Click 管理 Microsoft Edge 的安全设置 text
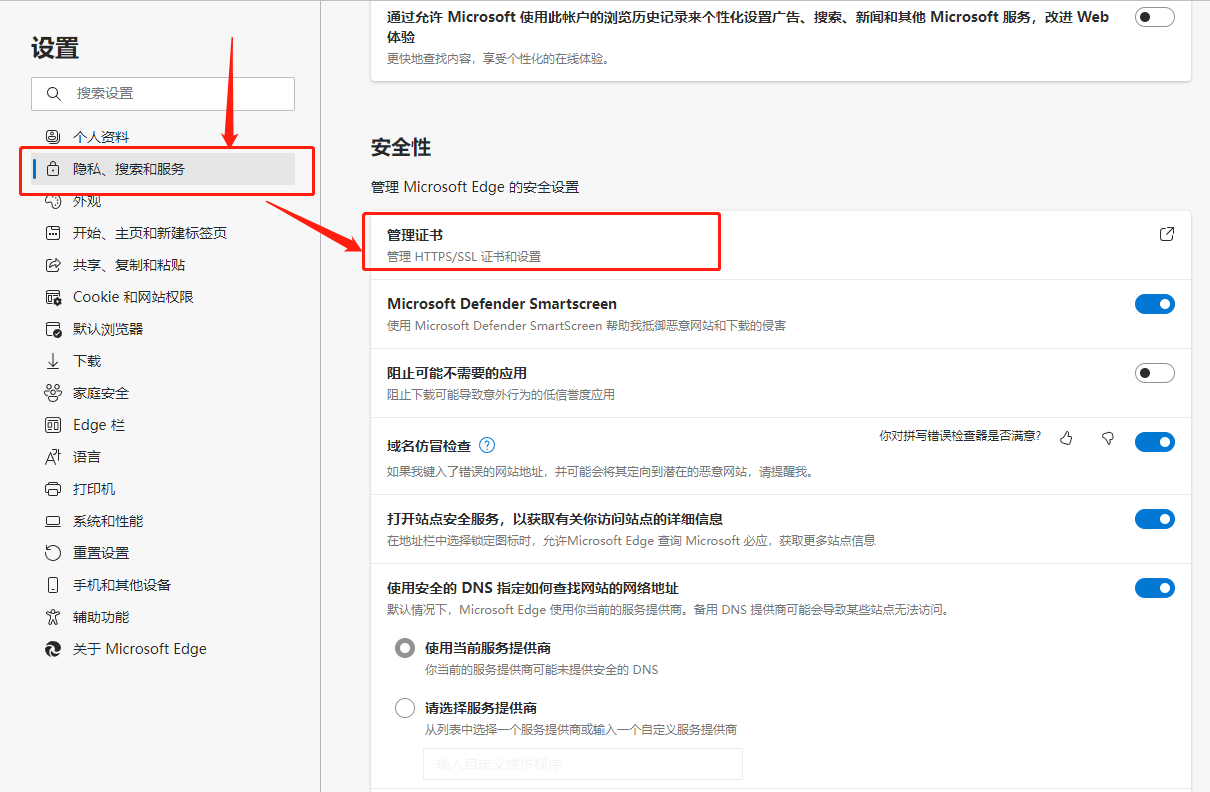 475,187
